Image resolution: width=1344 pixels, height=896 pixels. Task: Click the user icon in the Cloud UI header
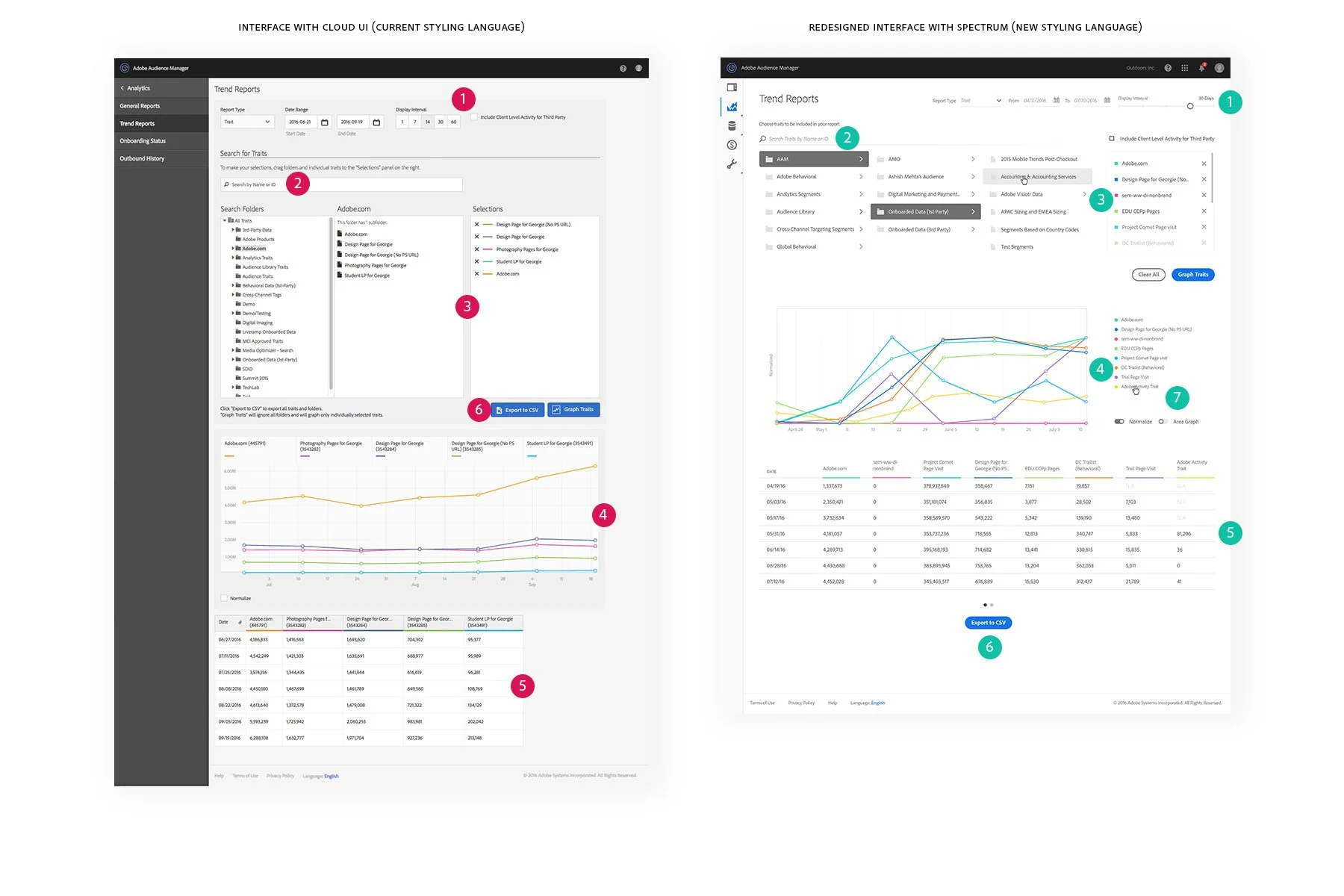click(x=638, y=68)
